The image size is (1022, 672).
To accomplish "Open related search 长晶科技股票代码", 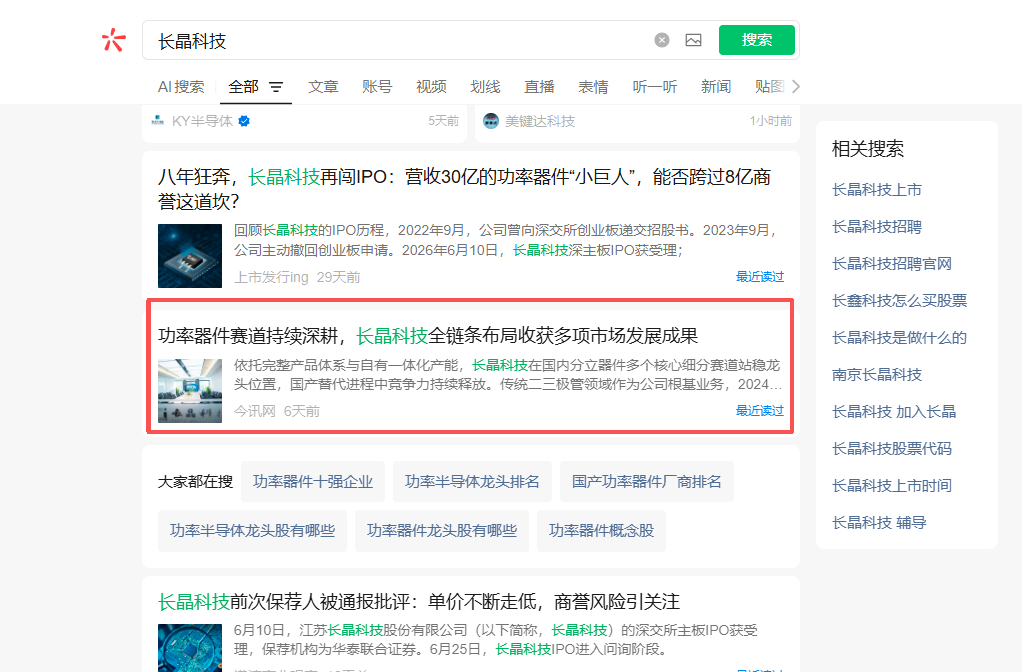I will 892,448.
